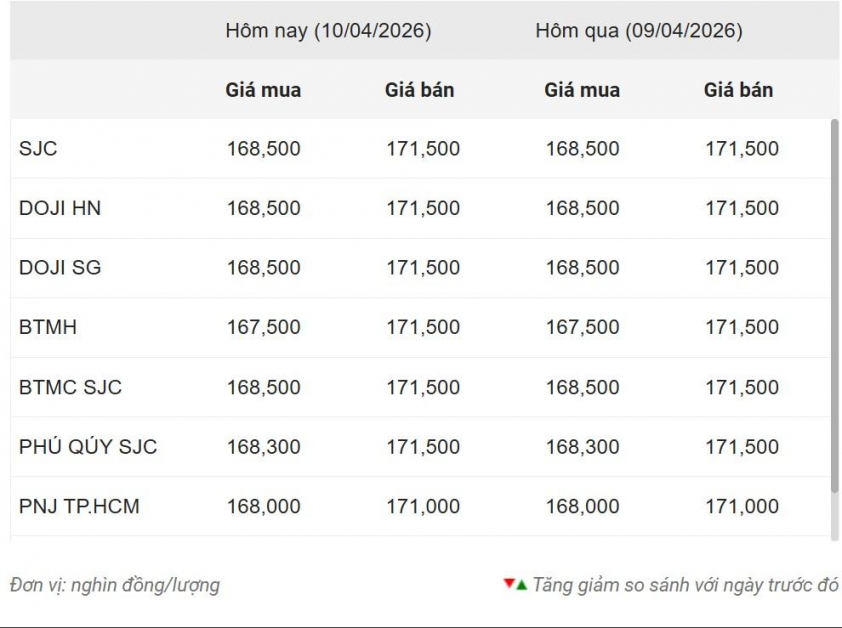Click the Đơn vị: nghìn đồng/lượng note
This screenshot has width=842, height=628.
pyautogui.click(x=114, y=585)
